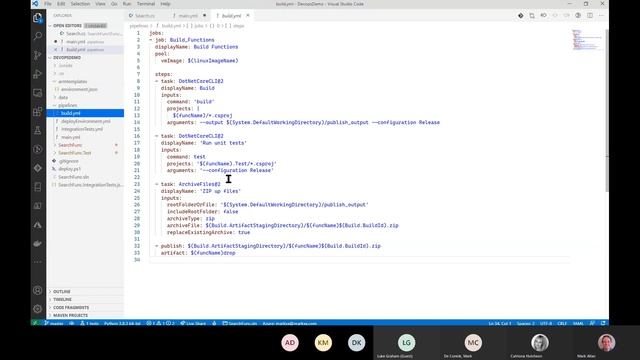Click the feedback icon in status bar

coord(592,323)
